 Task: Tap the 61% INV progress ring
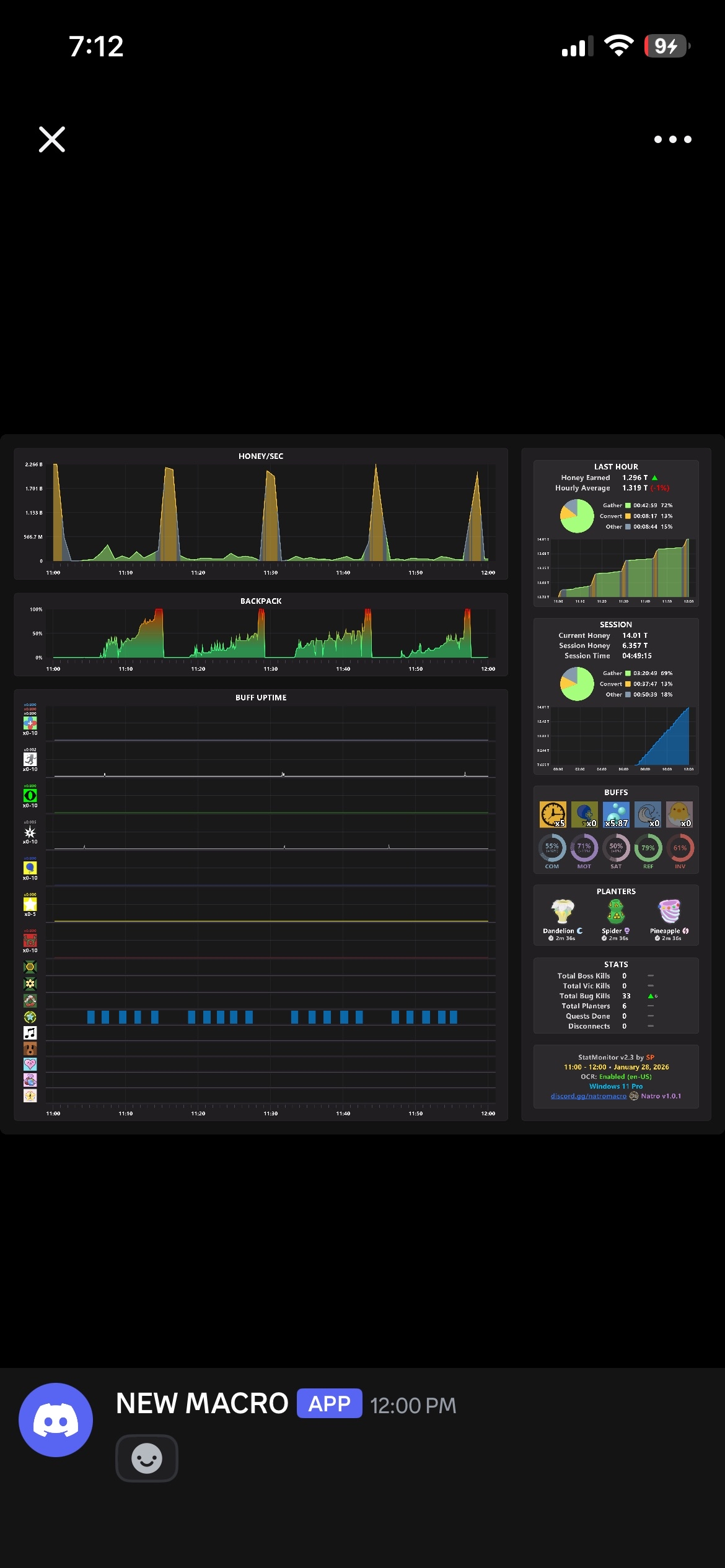pos(680,848)
